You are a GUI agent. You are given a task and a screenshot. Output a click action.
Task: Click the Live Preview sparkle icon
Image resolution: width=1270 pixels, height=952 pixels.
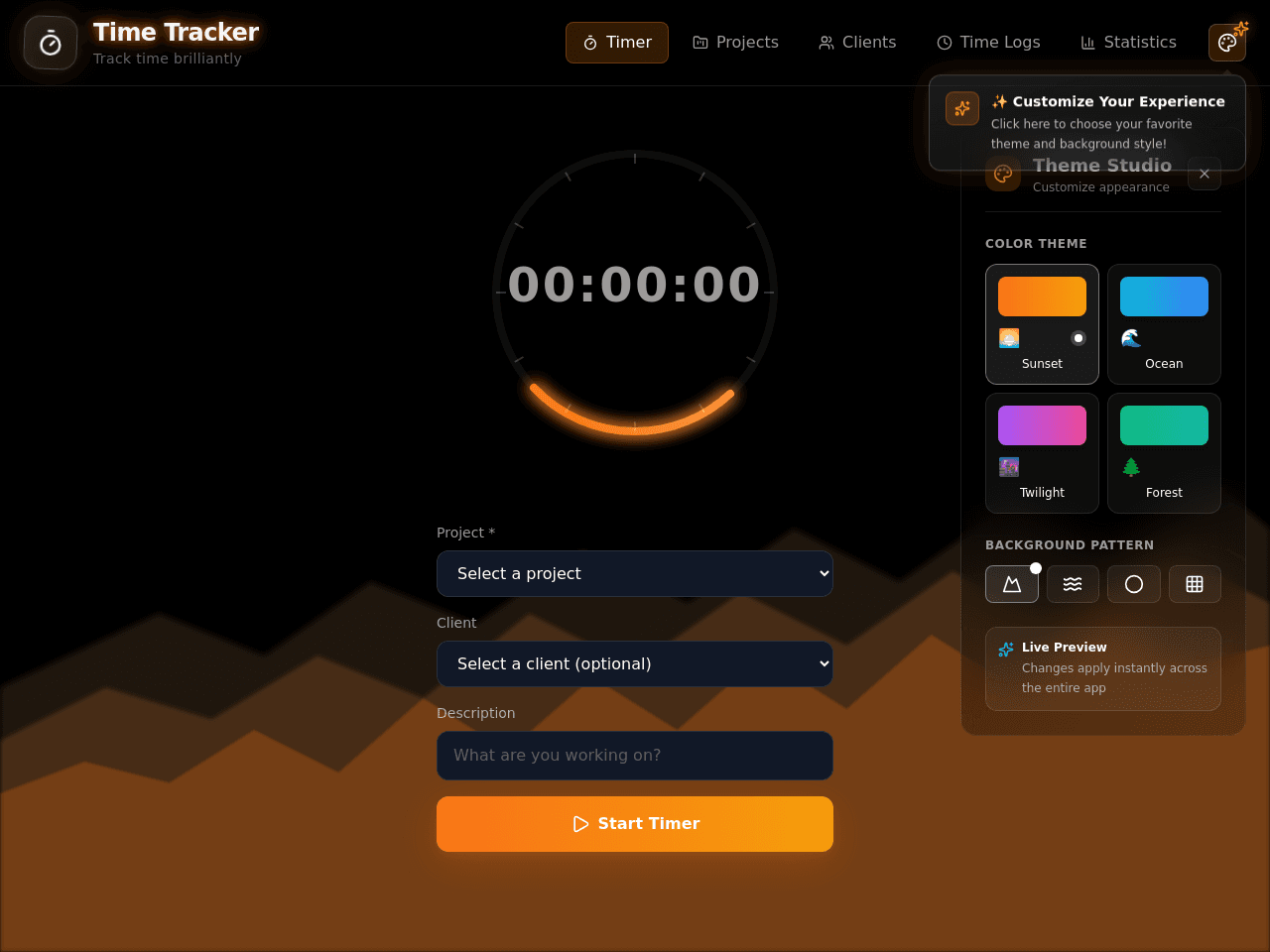(1006, 650)
